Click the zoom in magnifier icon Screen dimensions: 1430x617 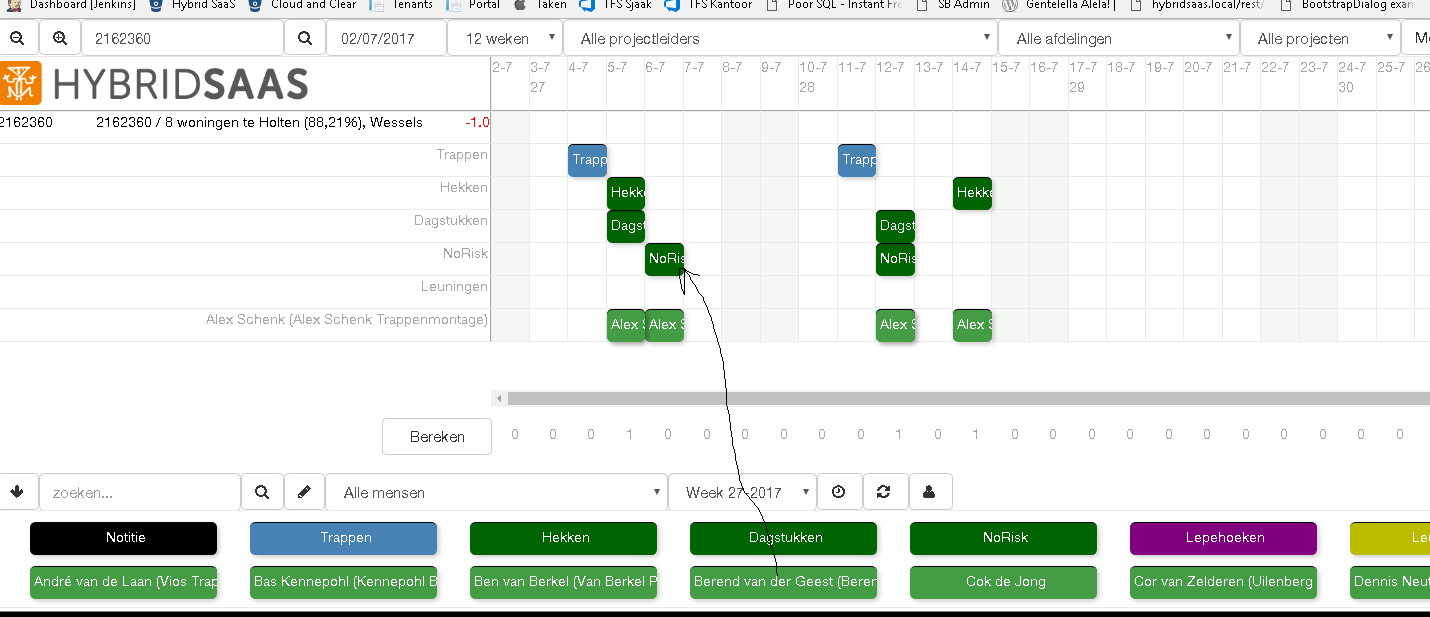(60, 39)
